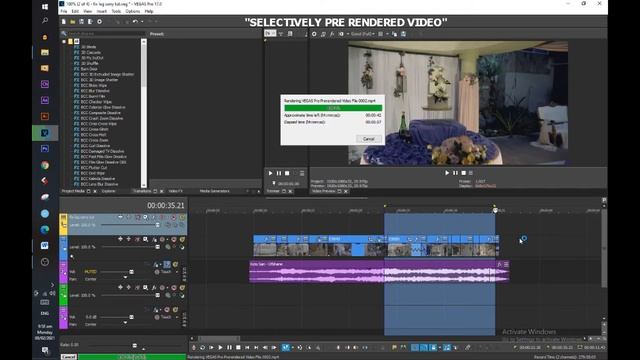Select BCC Damaged TV Dissolve transition
This screenshot has height=360, width=640.
tap(102, 151)
